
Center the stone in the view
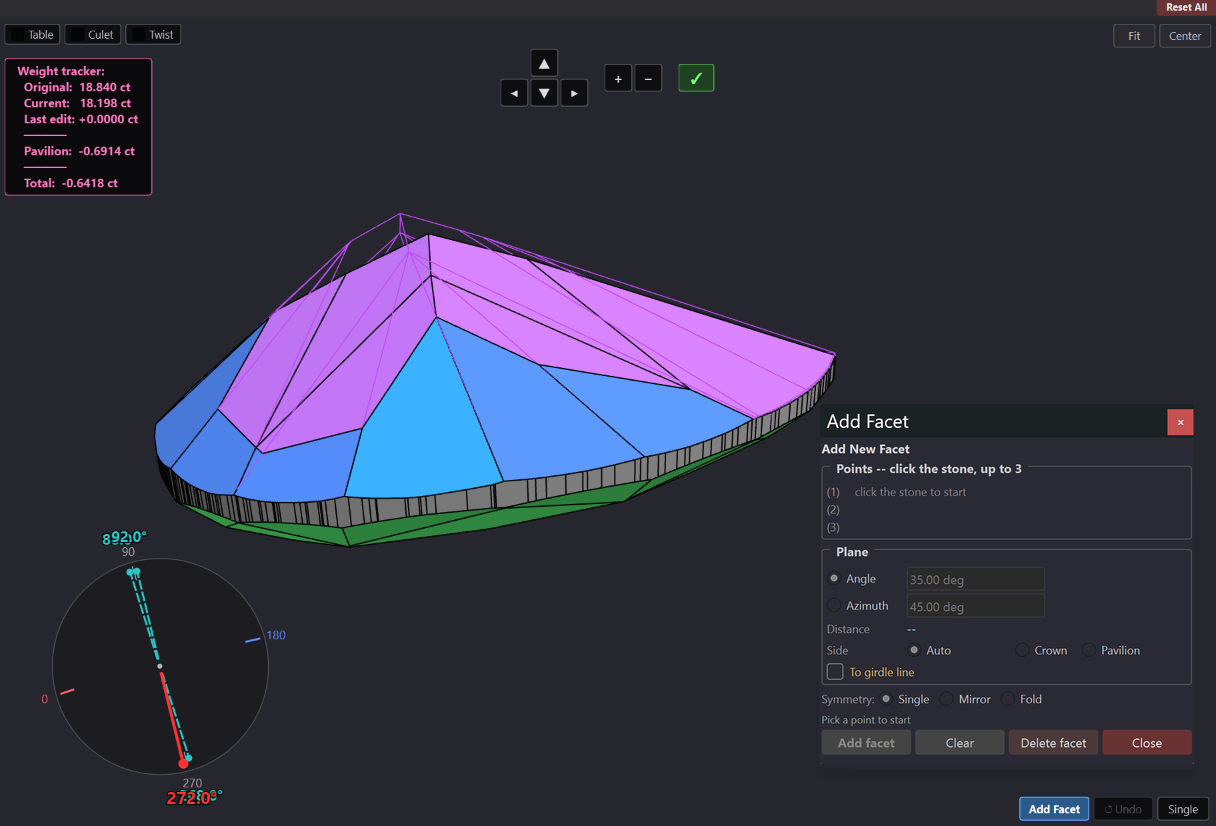coord(1185,35)
